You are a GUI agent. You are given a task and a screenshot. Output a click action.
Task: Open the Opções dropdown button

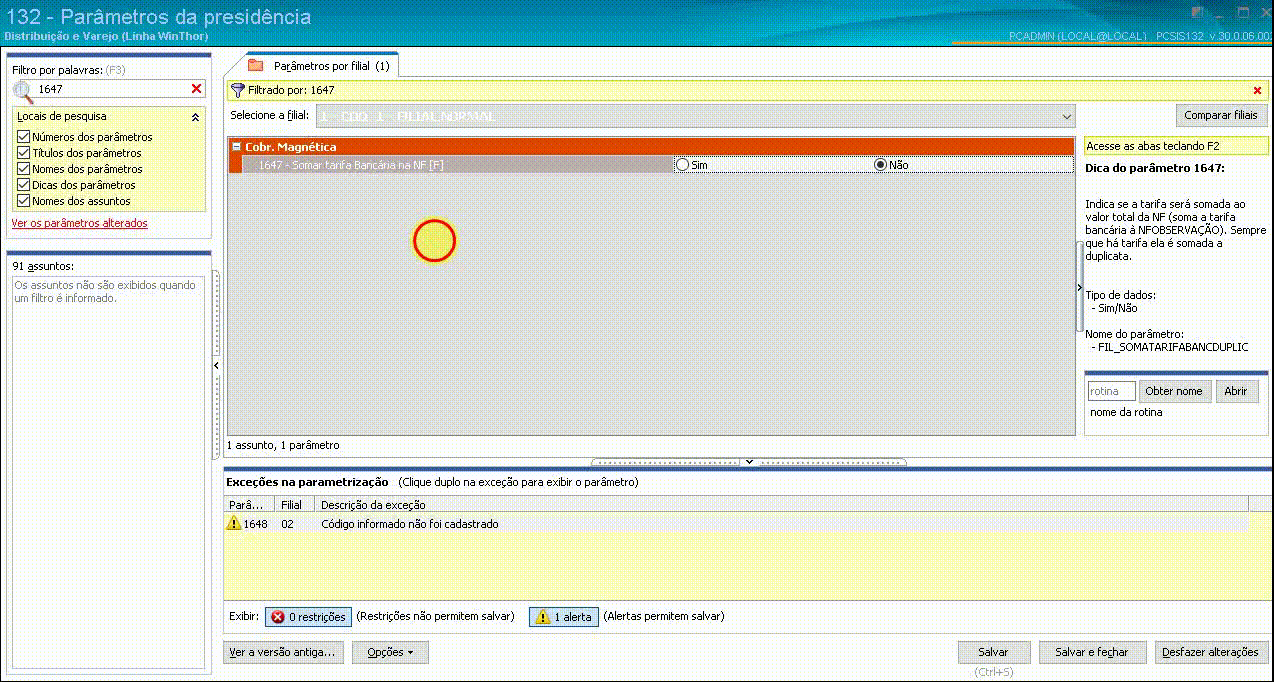[390, 652]
